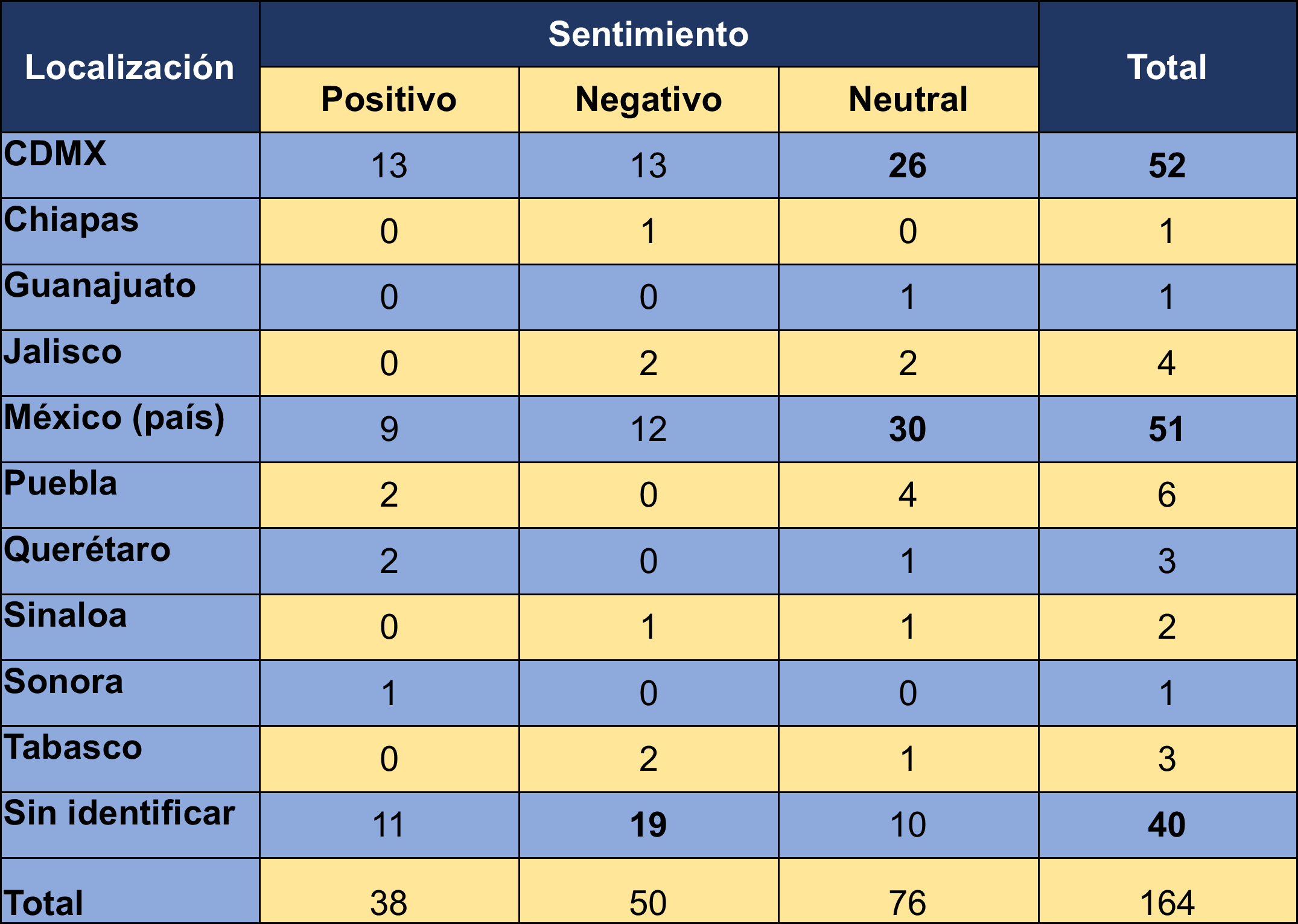Select the CDMX row label

[x=56, y=154]
